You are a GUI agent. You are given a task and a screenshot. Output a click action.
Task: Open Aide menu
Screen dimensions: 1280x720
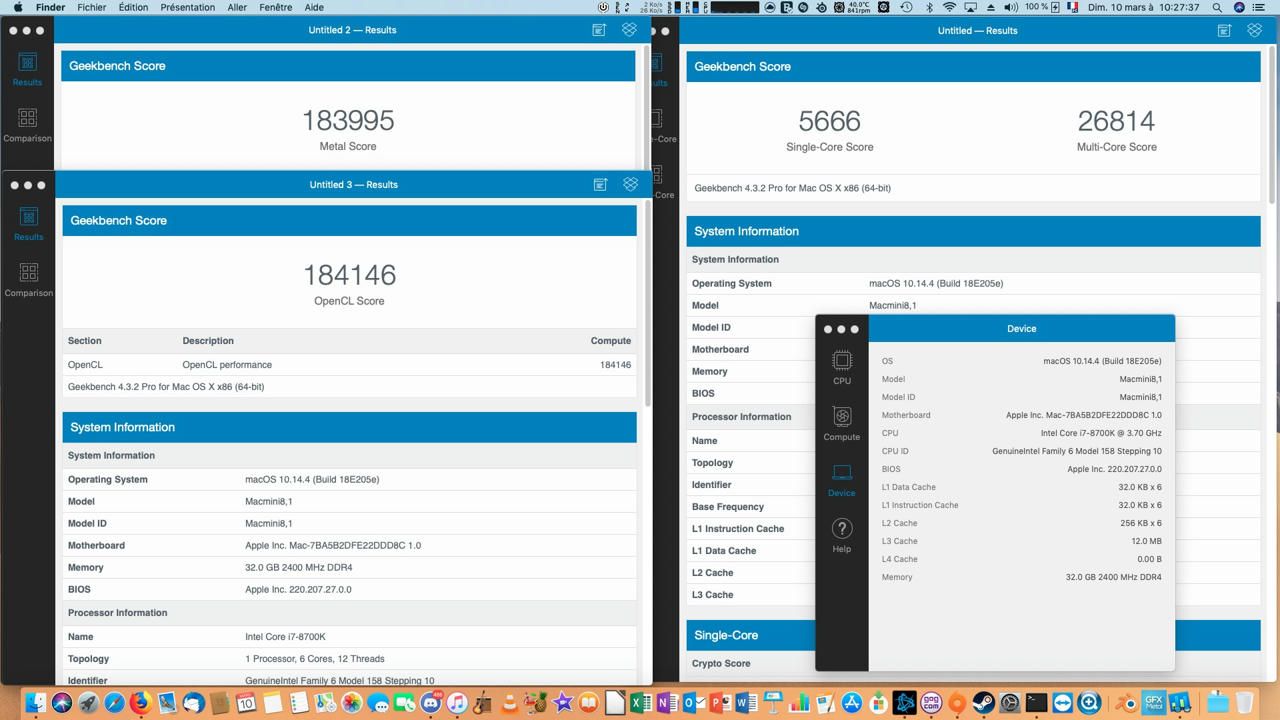[x=314, y=7]
